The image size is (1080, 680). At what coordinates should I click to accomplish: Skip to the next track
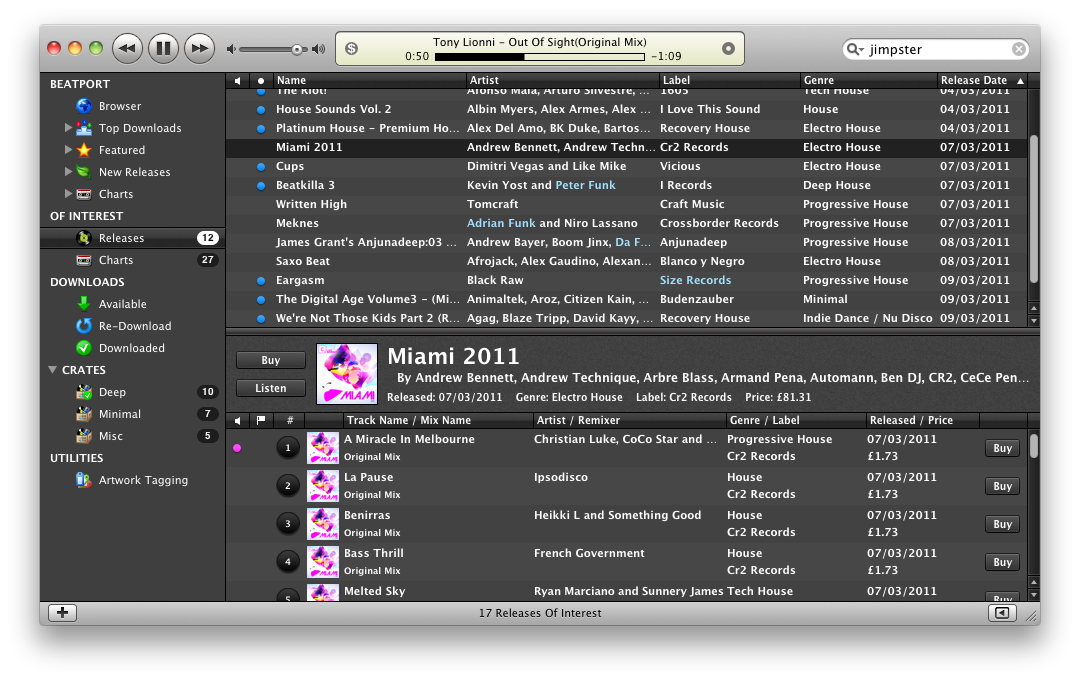200,47
